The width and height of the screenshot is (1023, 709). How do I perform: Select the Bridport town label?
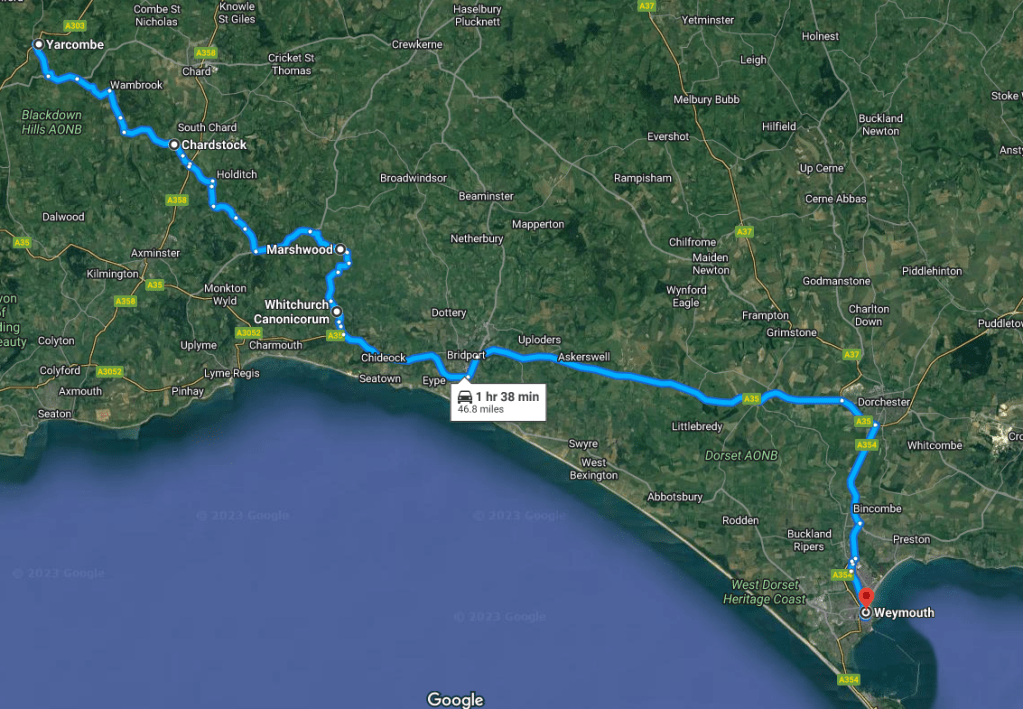pos(466,355)
